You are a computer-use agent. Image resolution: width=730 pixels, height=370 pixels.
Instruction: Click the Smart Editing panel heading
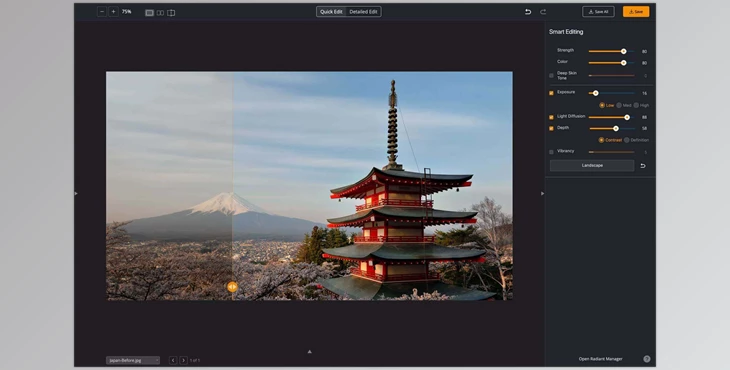[x=566, y=32]
